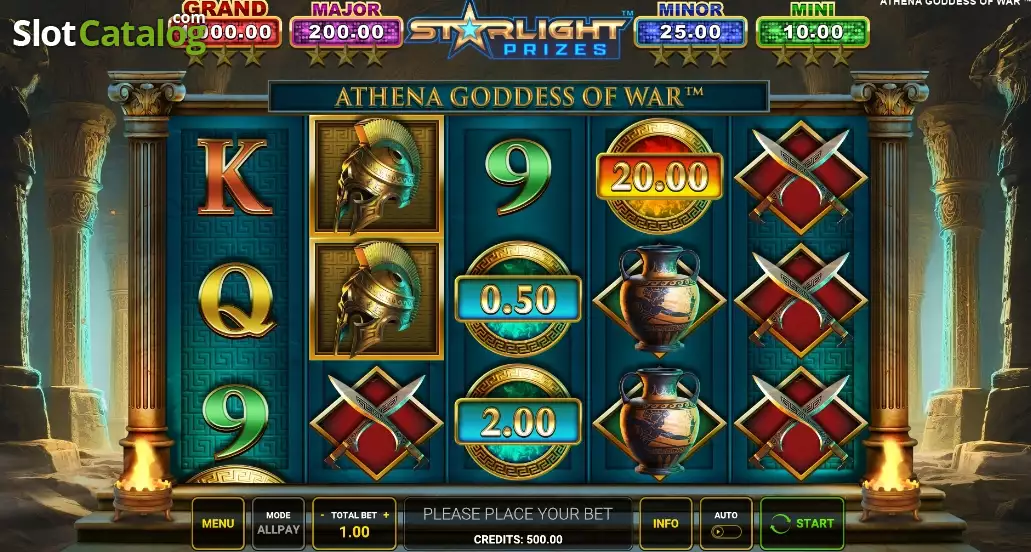This screenshot has height=552, width=1031.
Task: Decrease total bet with minus sign
Action: pyautogui.click(x=323, y=515)
